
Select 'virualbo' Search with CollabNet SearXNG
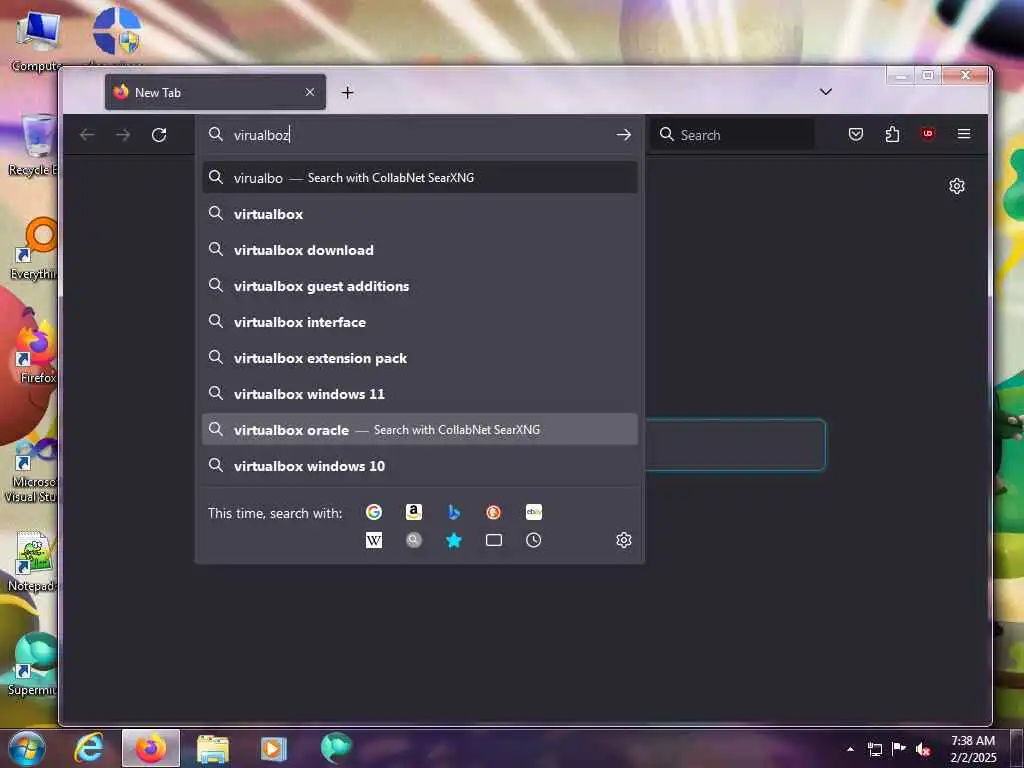(x=420, y=178)
